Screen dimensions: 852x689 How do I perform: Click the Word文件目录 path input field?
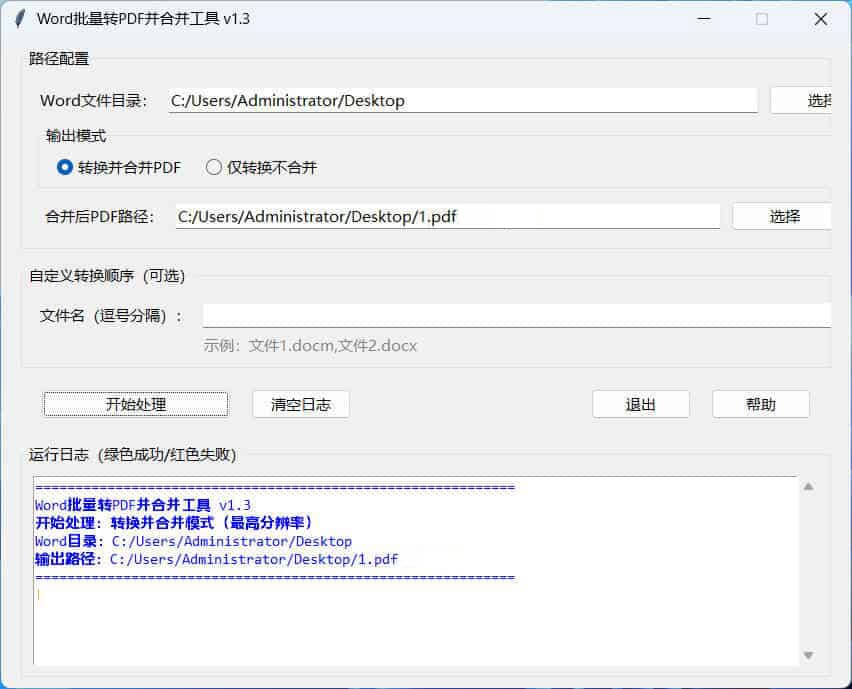tap(460, 100)
